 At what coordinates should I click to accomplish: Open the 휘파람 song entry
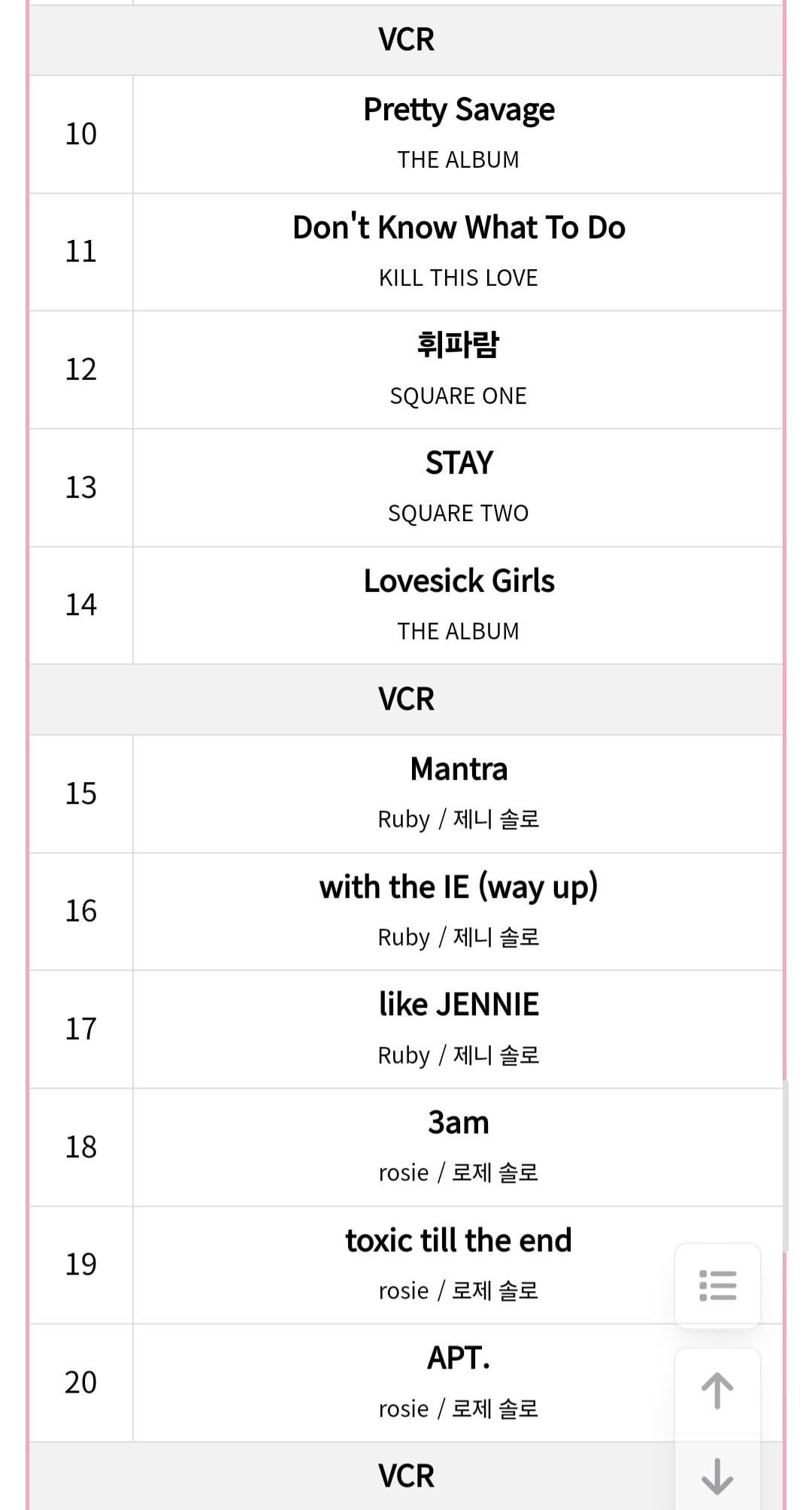click(459, 345)
